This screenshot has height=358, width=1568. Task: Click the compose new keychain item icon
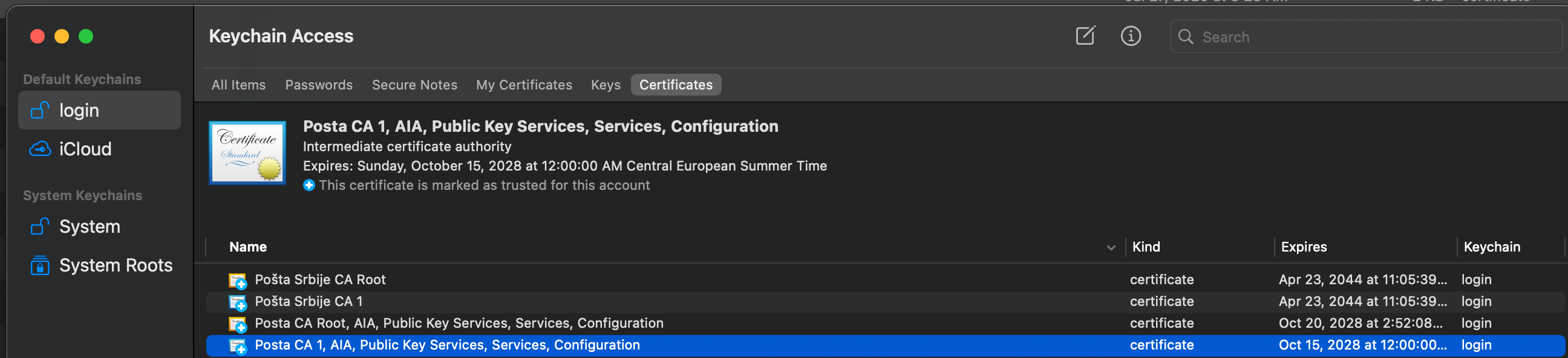click(1085, 36)
